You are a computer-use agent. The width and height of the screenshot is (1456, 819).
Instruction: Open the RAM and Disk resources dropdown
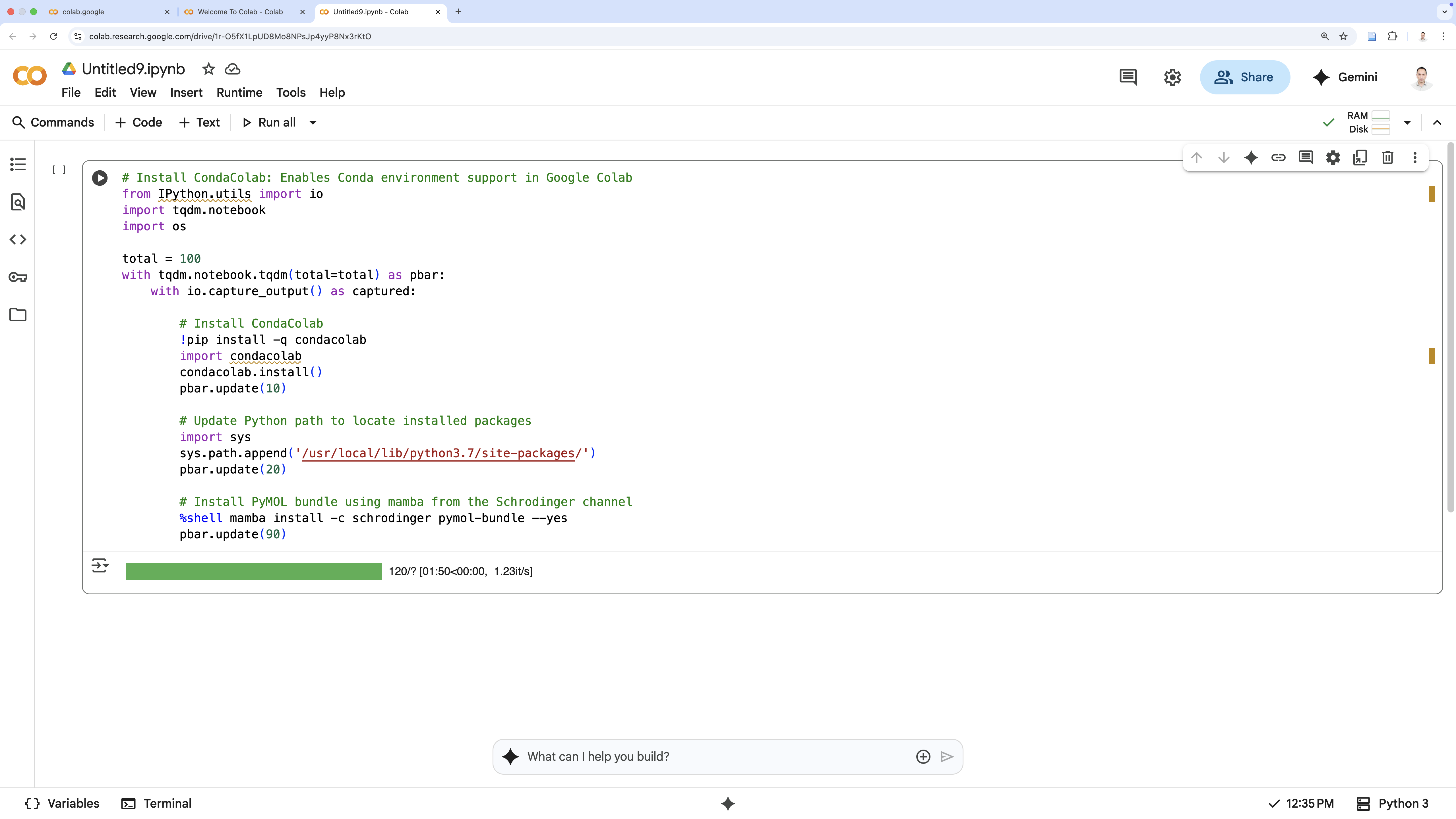pyautogui.click(x=1407, y=123)
